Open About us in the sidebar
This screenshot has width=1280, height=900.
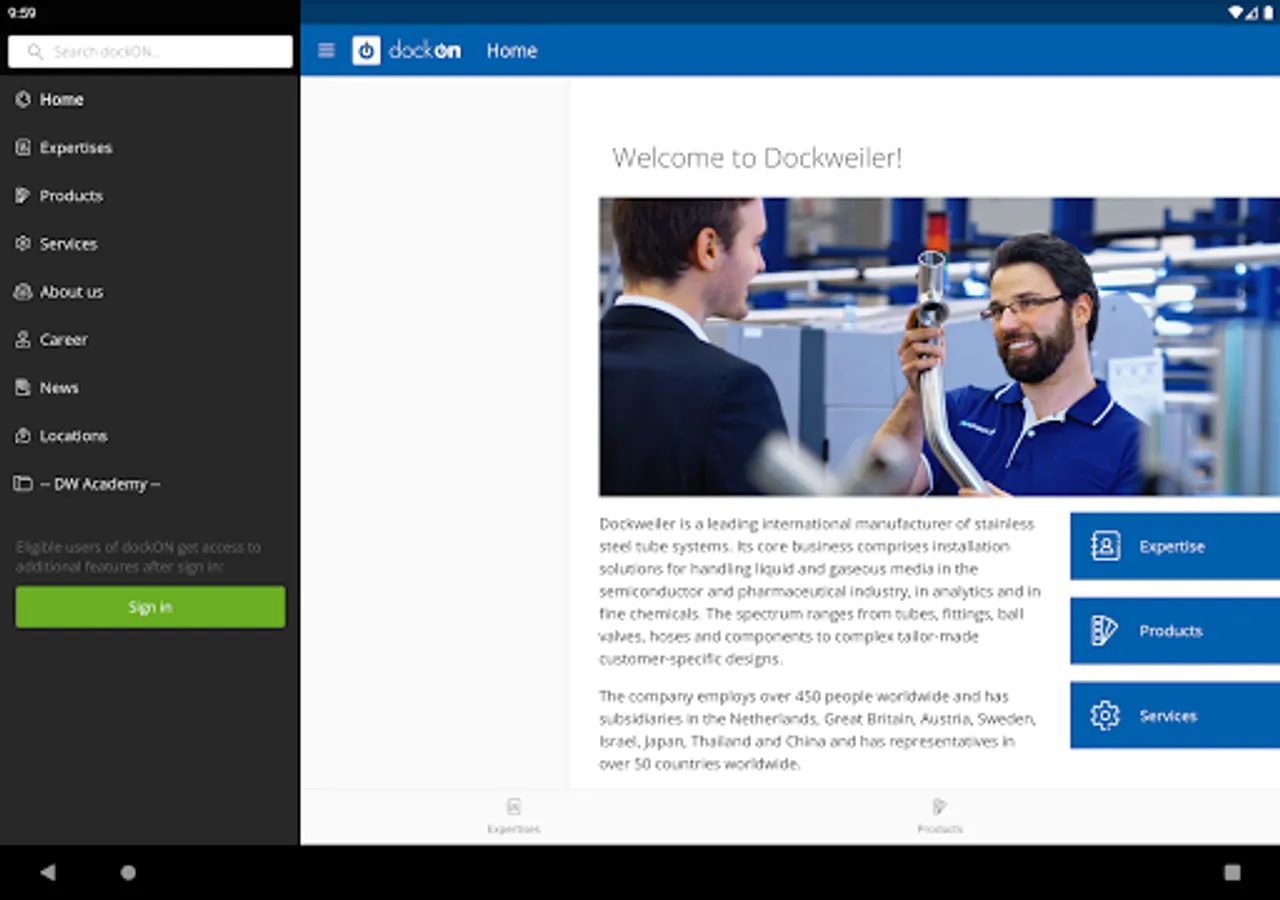point(150,291)
